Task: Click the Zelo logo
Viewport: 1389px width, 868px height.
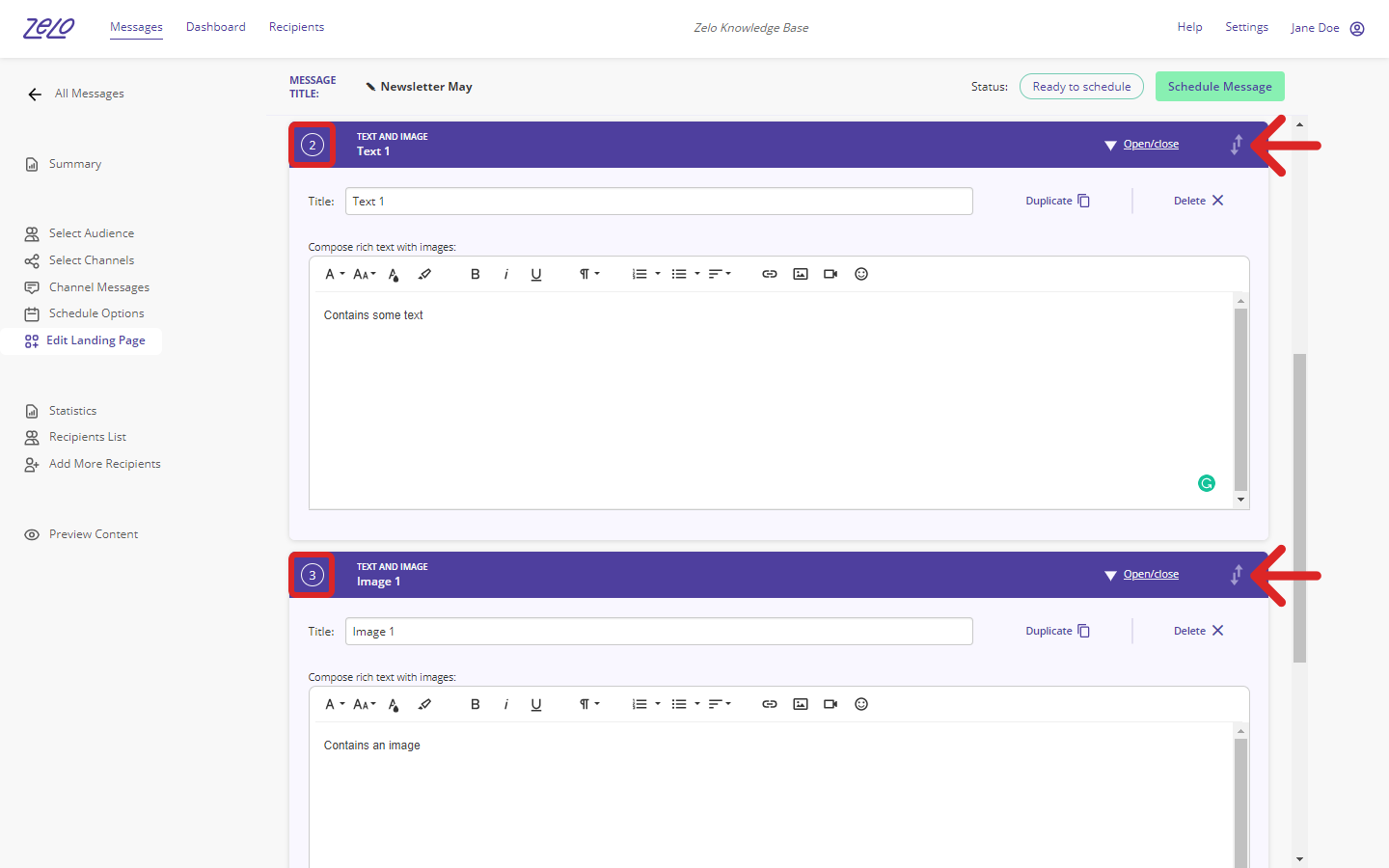Action: [48, 28]
